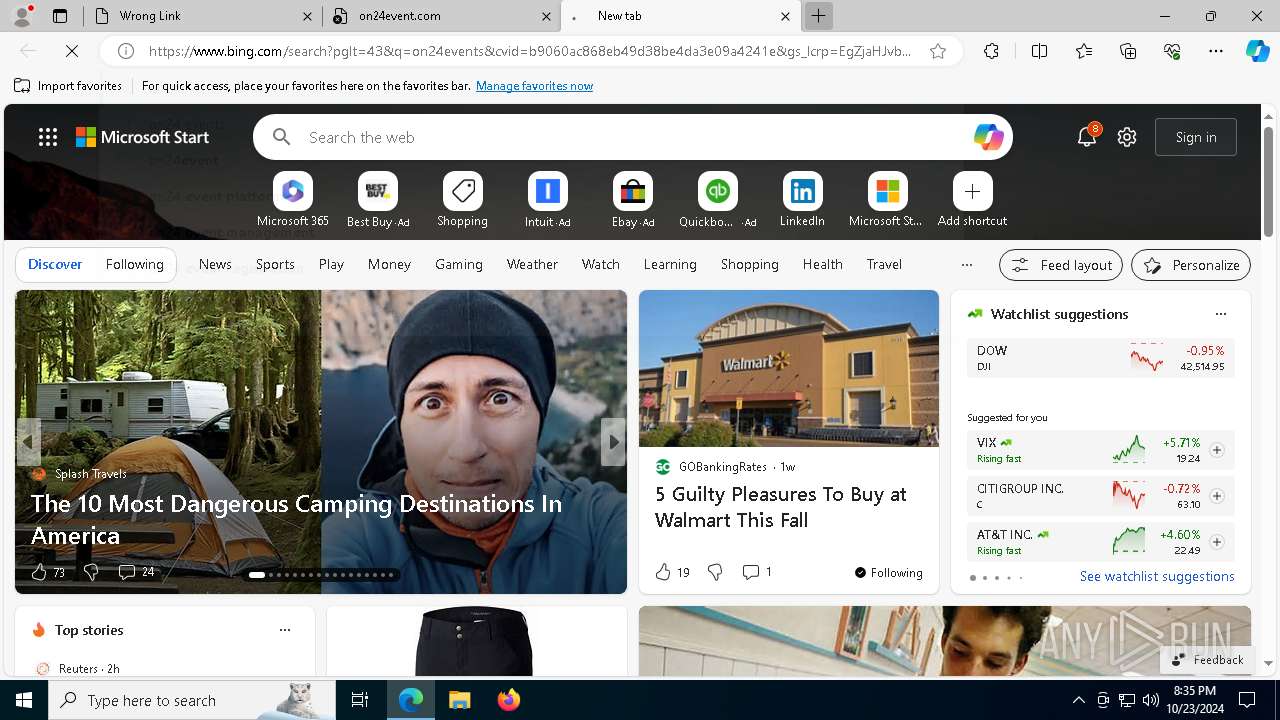Open the Favorites star-list icon
The image size is (1280, 720).
point(1084,51)
